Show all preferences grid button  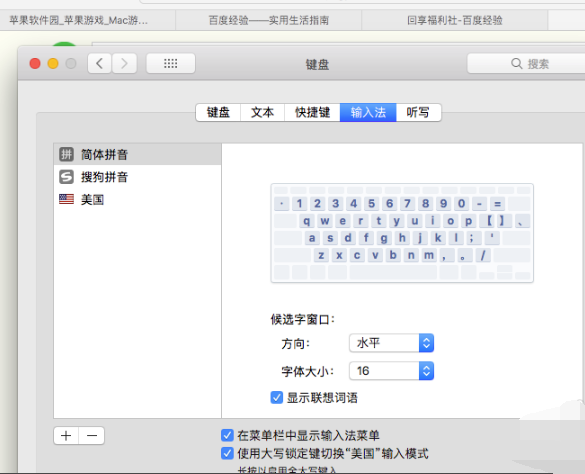[171, 63]
